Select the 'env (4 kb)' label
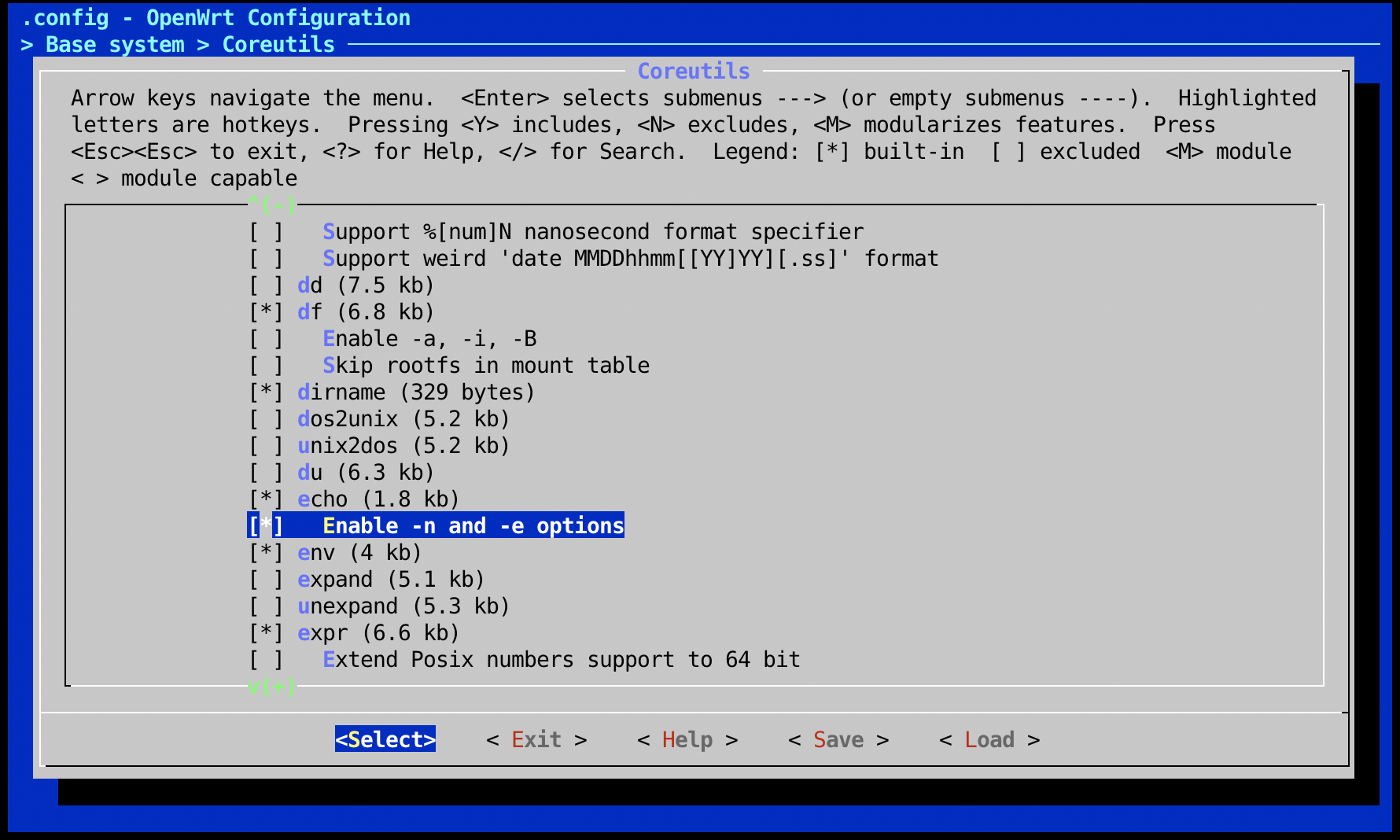1400x840 pixels. pyautogui.click(x=359, y=553)
